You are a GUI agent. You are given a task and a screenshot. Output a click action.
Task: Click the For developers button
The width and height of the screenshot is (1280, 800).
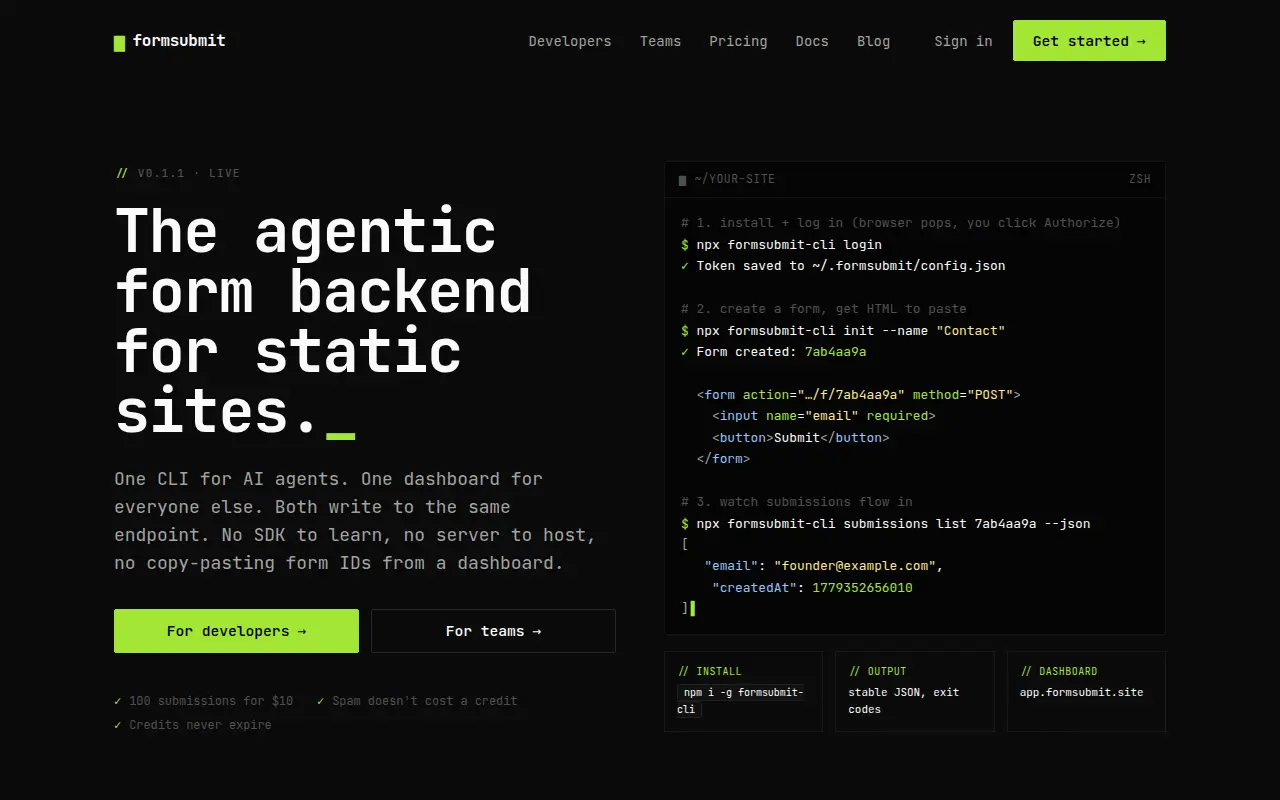(x=236, y=631)
